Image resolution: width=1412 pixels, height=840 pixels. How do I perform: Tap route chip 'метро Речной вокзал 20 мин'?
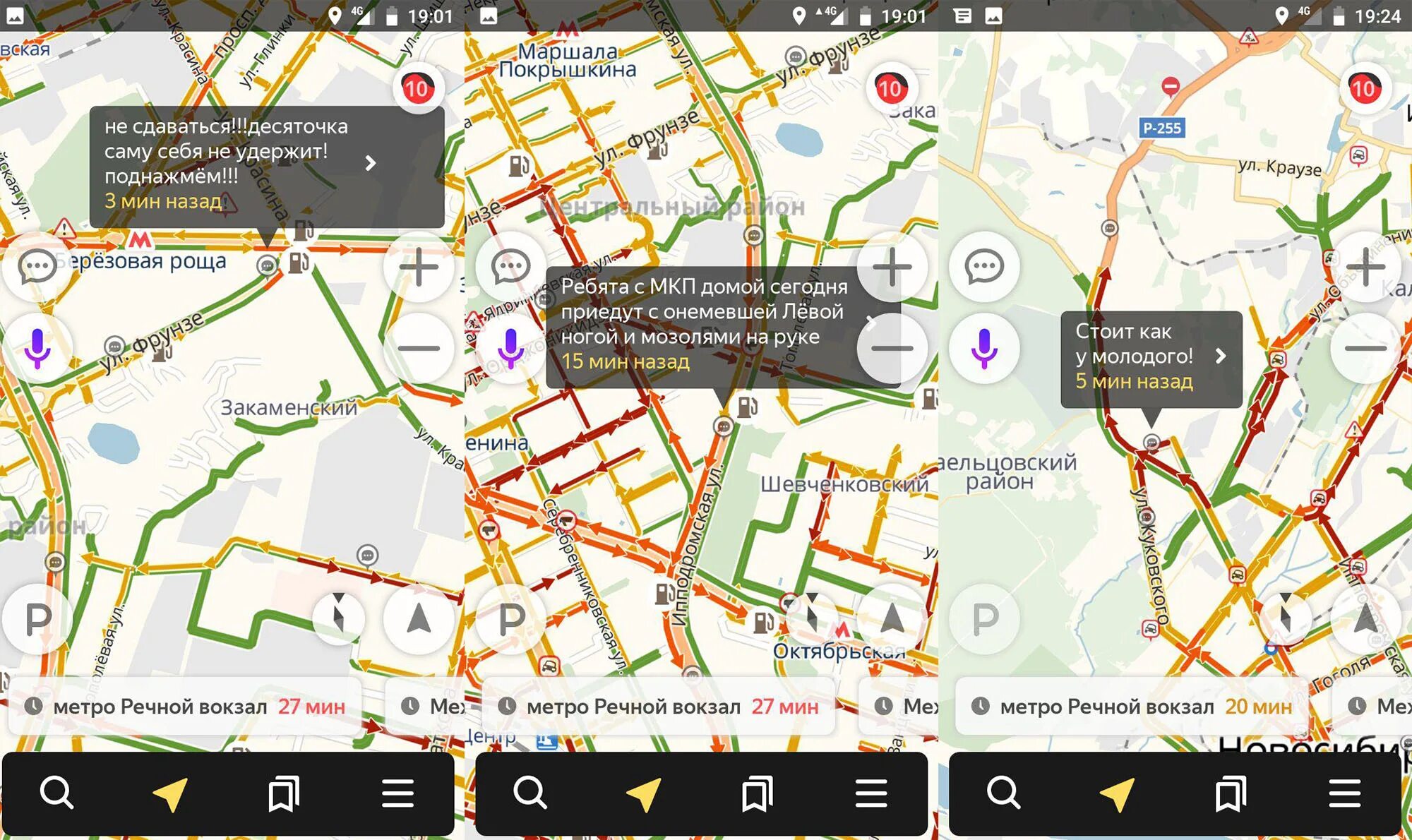[1132, 706]
